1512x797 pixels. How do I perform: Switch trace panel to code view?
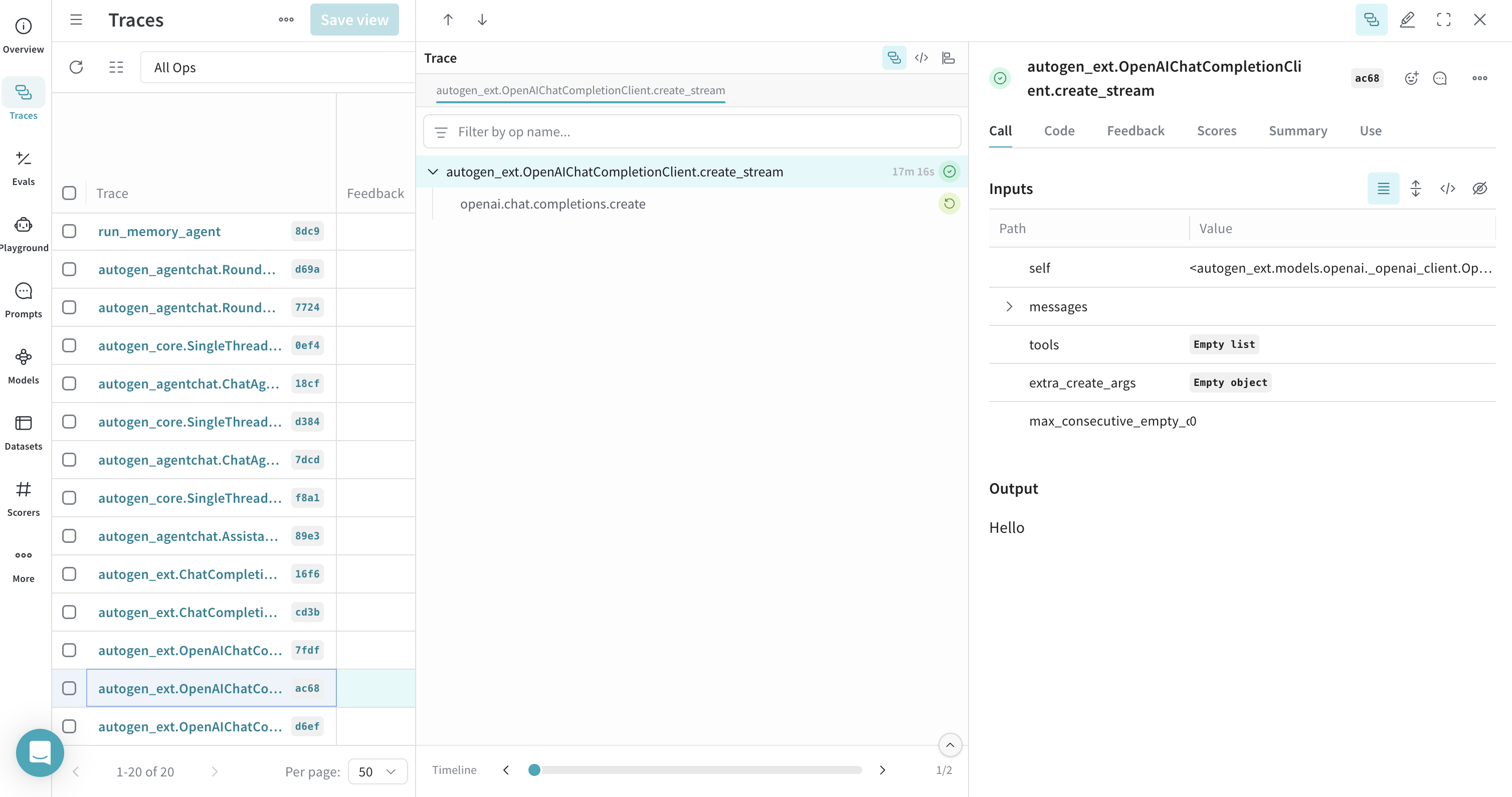(x=921, y=58)
